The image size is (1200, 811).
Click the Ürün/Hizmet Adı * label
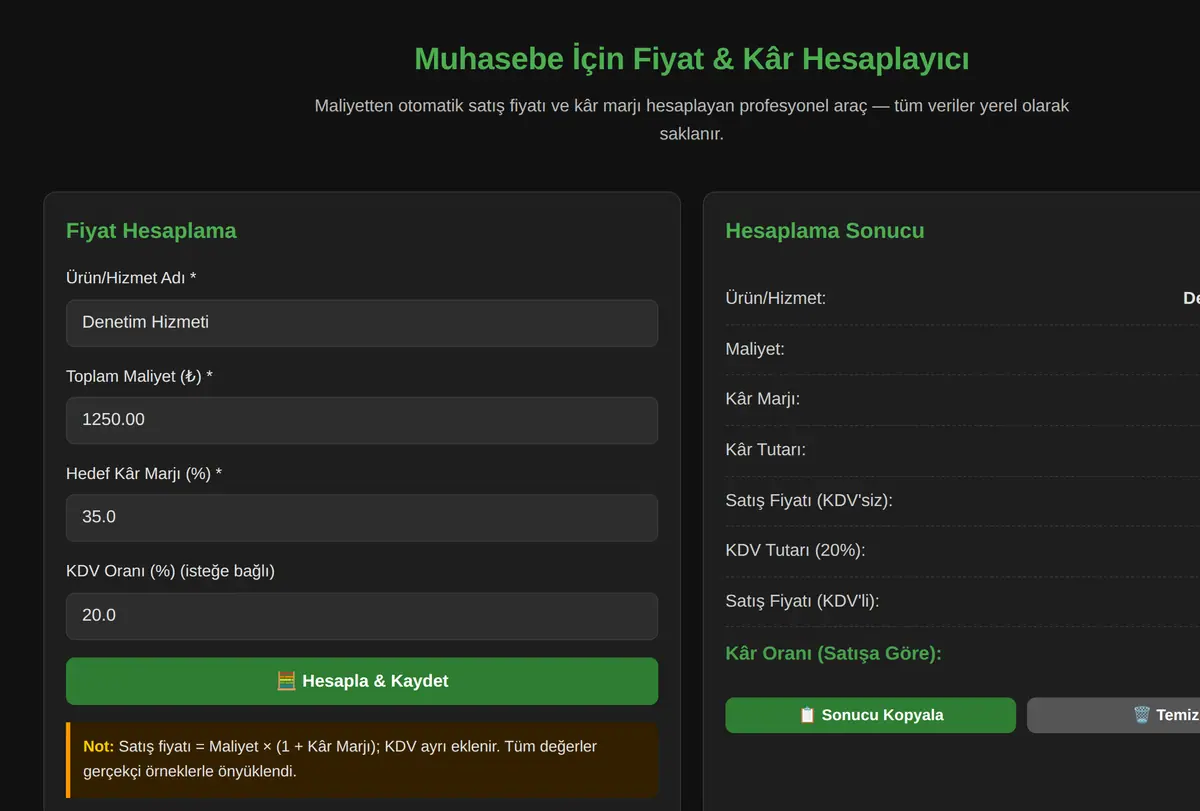131,278
